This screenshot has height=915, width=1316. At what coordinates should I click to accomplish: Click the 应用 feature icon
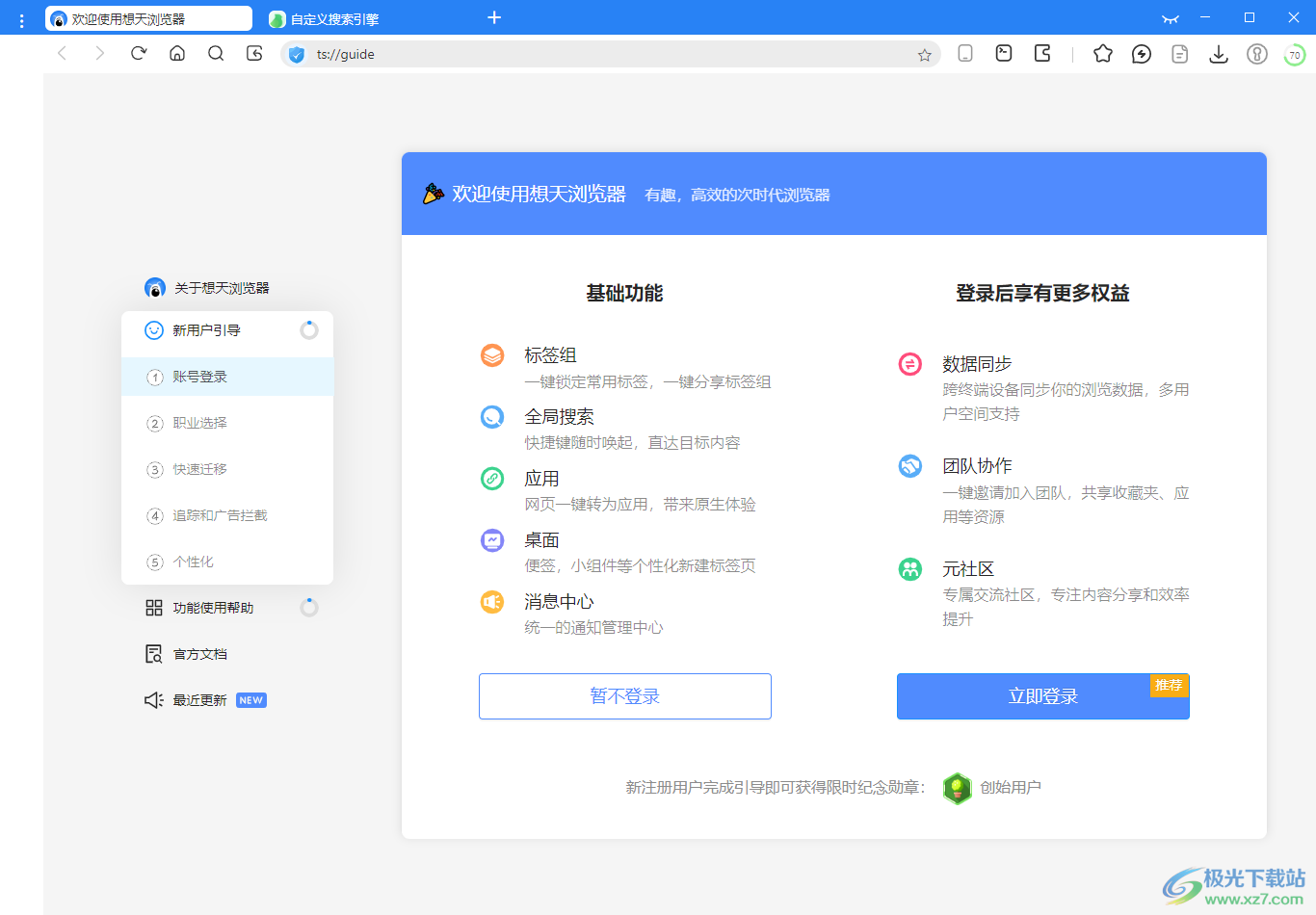point(492,478)
